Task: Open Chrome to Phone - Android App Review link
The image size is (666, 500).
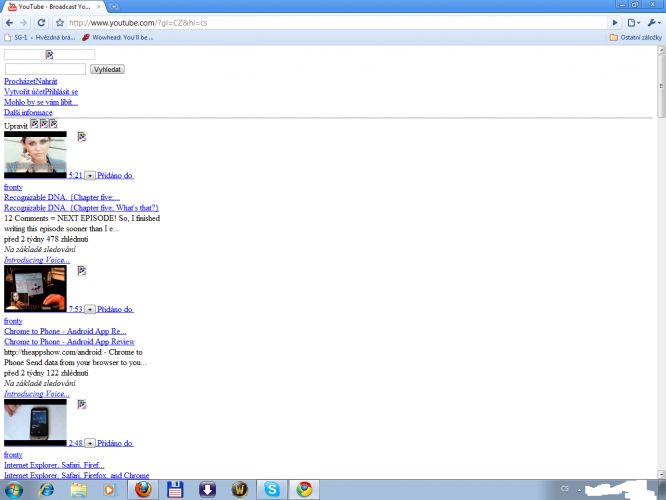Action: pyautogui.click(x=70, y=342)
